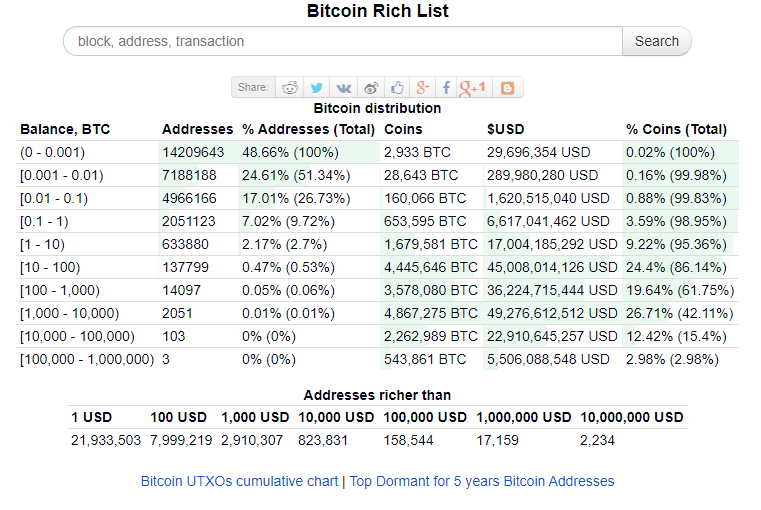Click the '1 USD' column header
The image size is (761, 510).
(92, 417)
